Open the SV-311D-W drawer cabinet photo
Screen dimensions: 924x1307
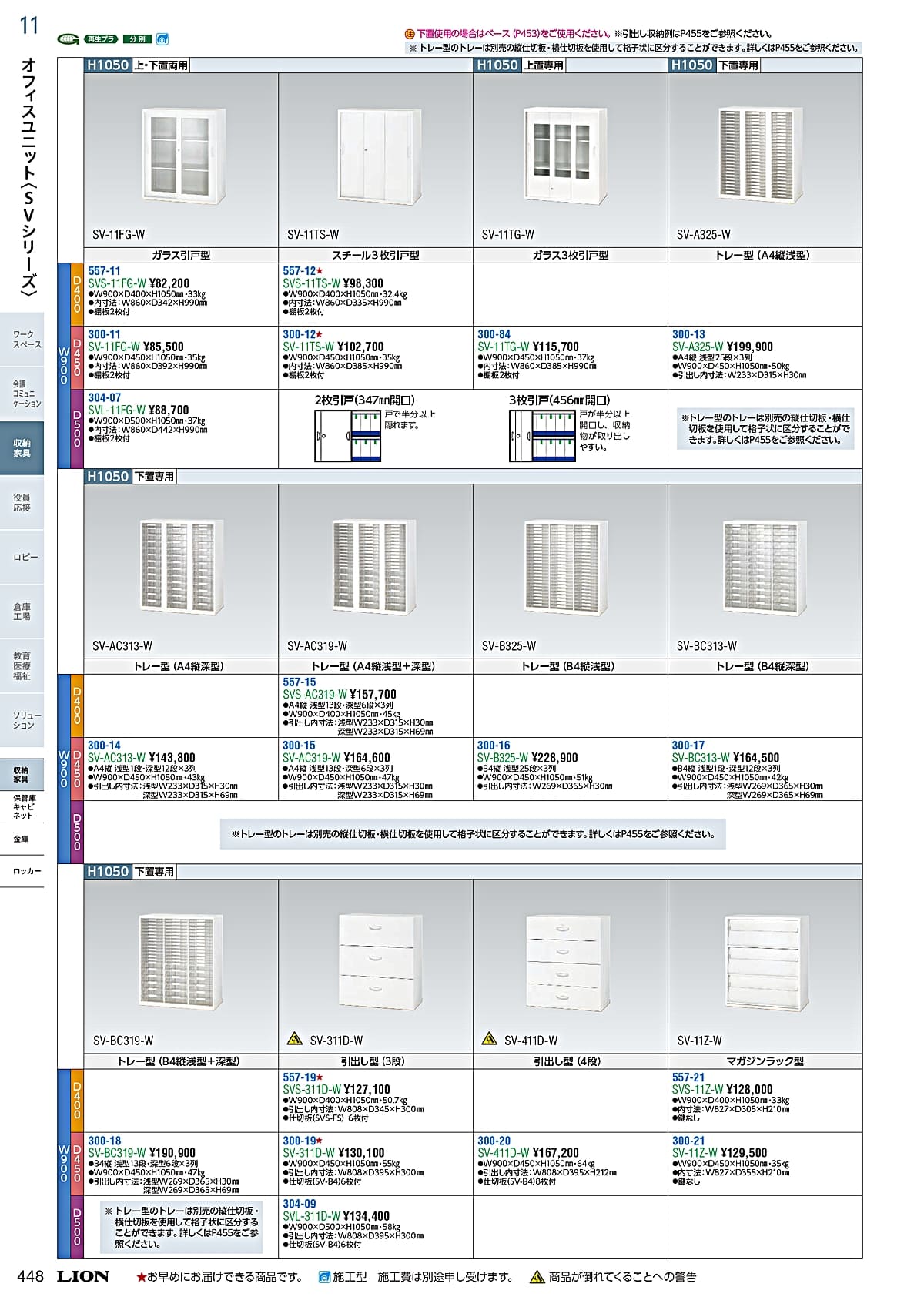[x=380, y=963]
